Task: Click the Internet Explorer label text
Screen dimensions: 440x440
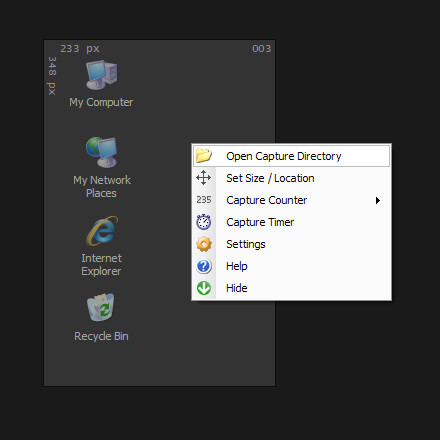Action: click(x=101, y=265)
